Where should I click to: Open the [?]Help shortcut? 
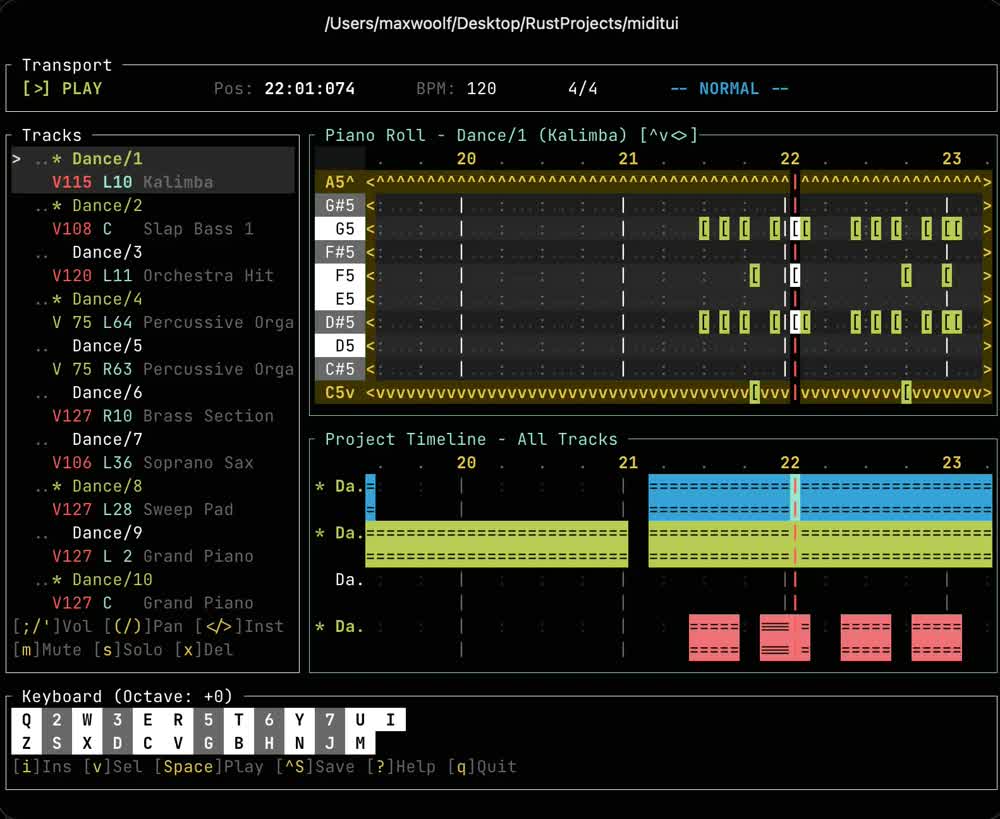[x=401, y=766]
